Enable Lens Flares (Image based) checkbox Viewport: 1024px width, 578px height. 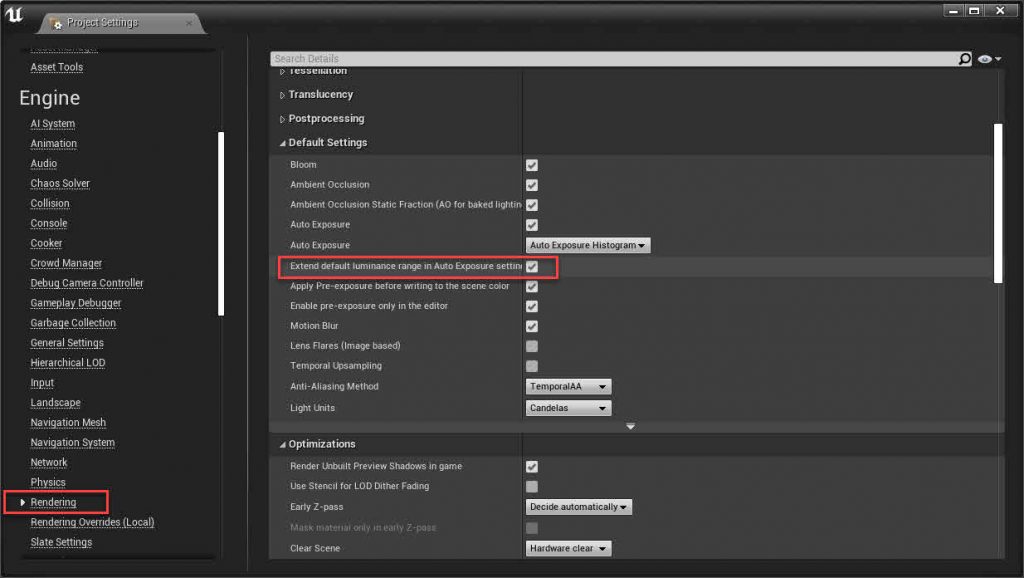click(532, 346)
